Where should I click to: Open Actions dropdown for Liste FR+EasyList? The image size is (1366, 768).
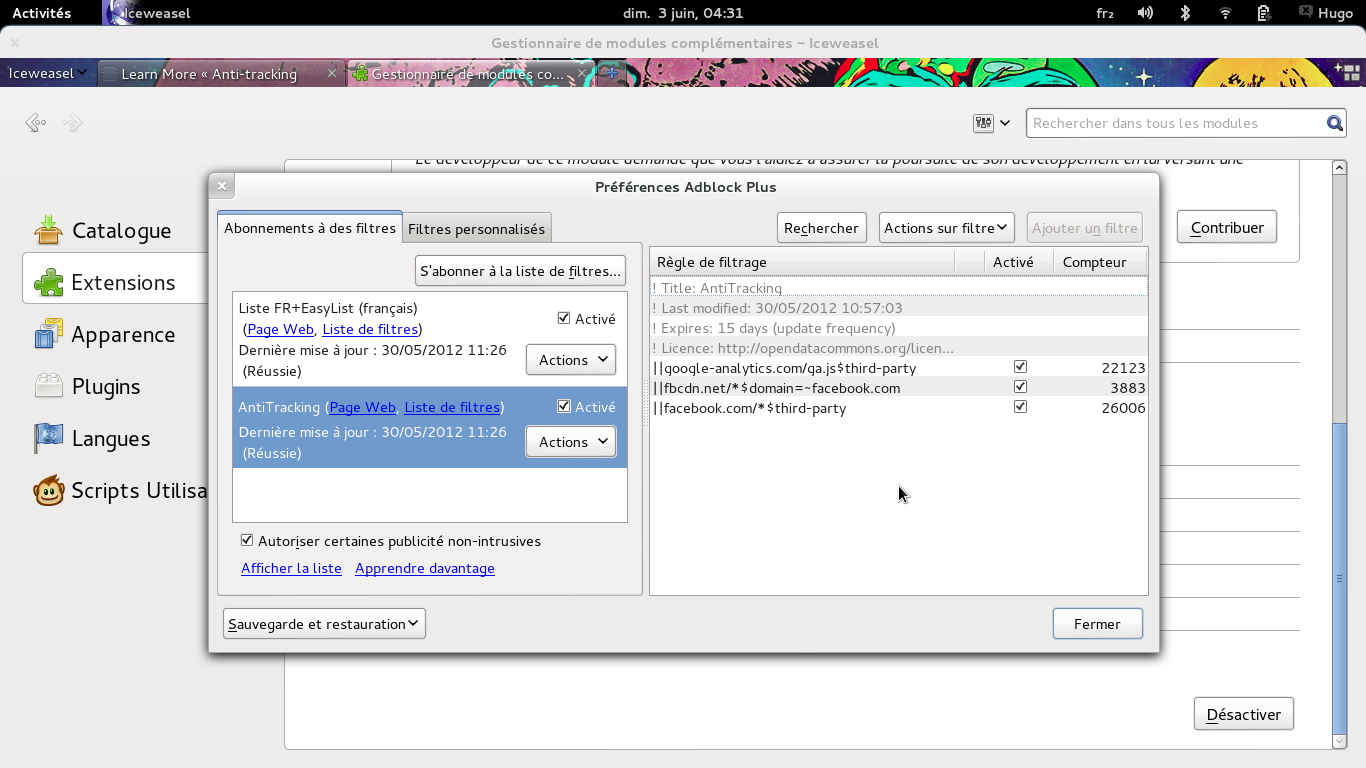point(571,360)
